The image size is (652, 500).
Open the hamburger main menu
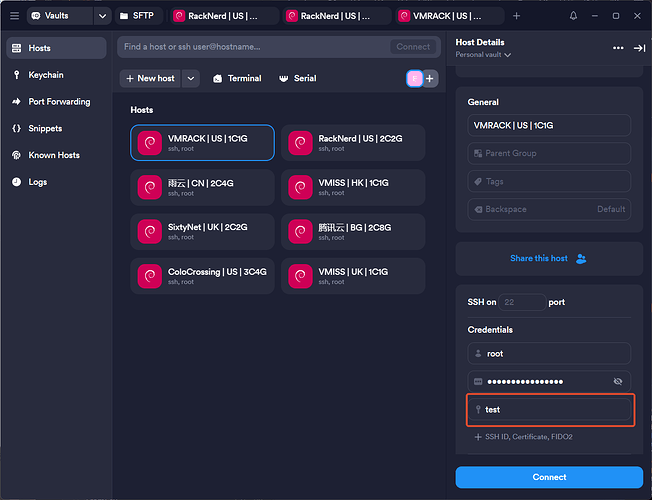(15, 16)
